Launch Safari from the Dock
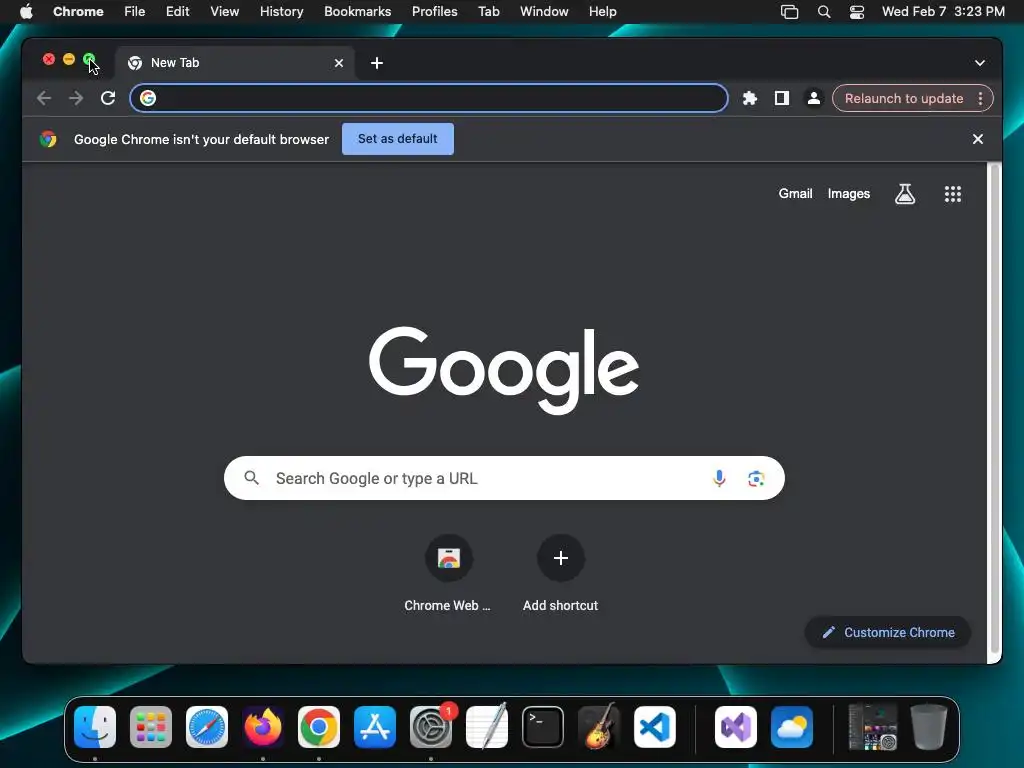The height and width of the screenshot is (768, 1024). pos(207,727)
